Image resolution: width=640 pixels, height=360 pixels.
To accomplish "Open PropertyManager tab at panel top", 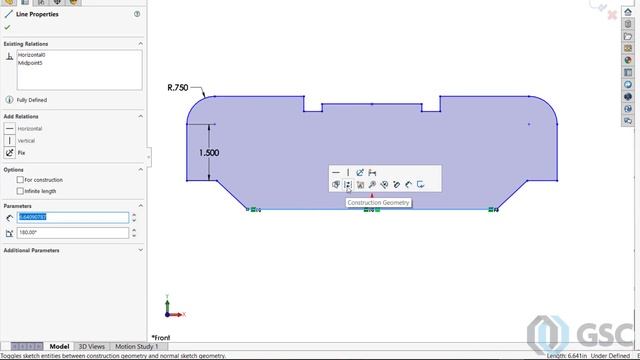I will coord(25,2).
